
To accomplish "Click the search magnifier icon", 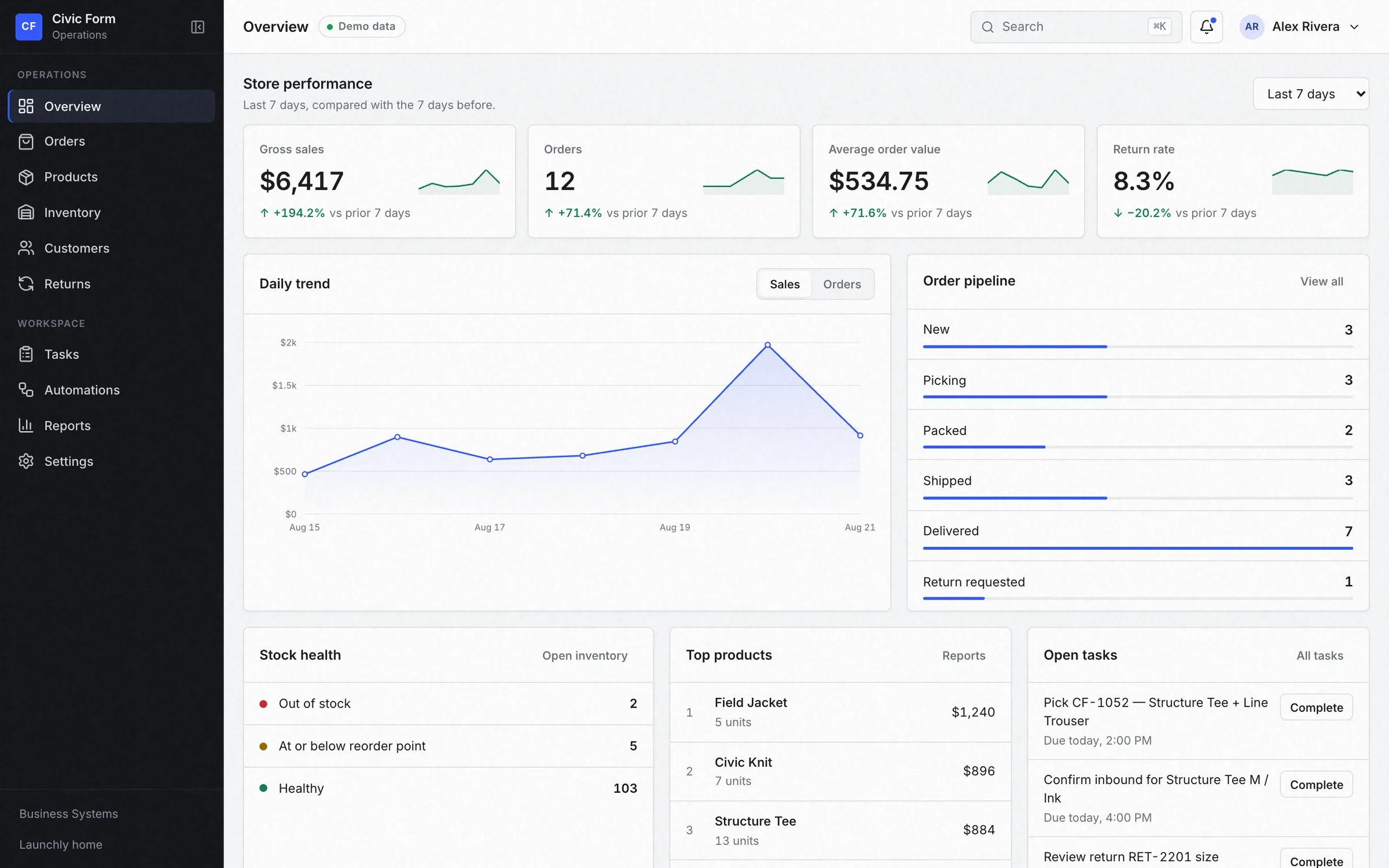I will pyautogui.click(x=988, y=27).
